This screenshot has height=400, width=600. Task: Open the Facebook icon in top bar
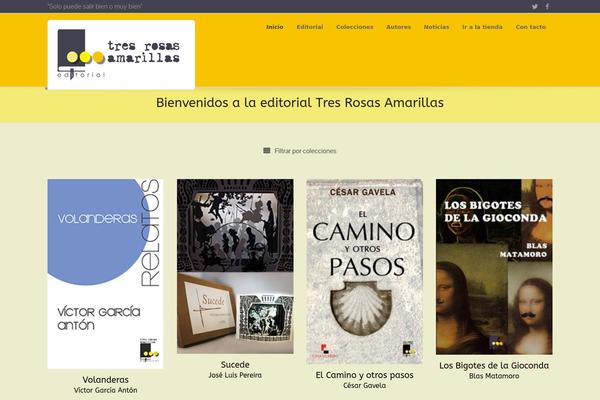point(547,7)
